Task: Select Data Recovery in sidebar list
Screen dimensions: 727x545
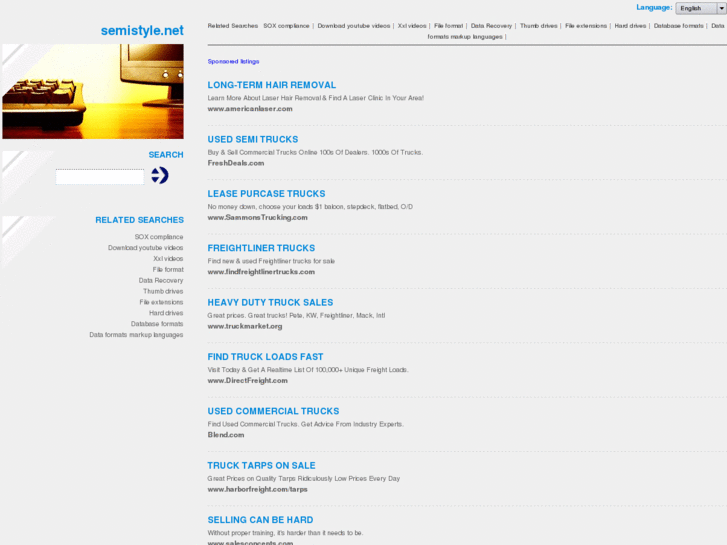Action: pos(161,281)
